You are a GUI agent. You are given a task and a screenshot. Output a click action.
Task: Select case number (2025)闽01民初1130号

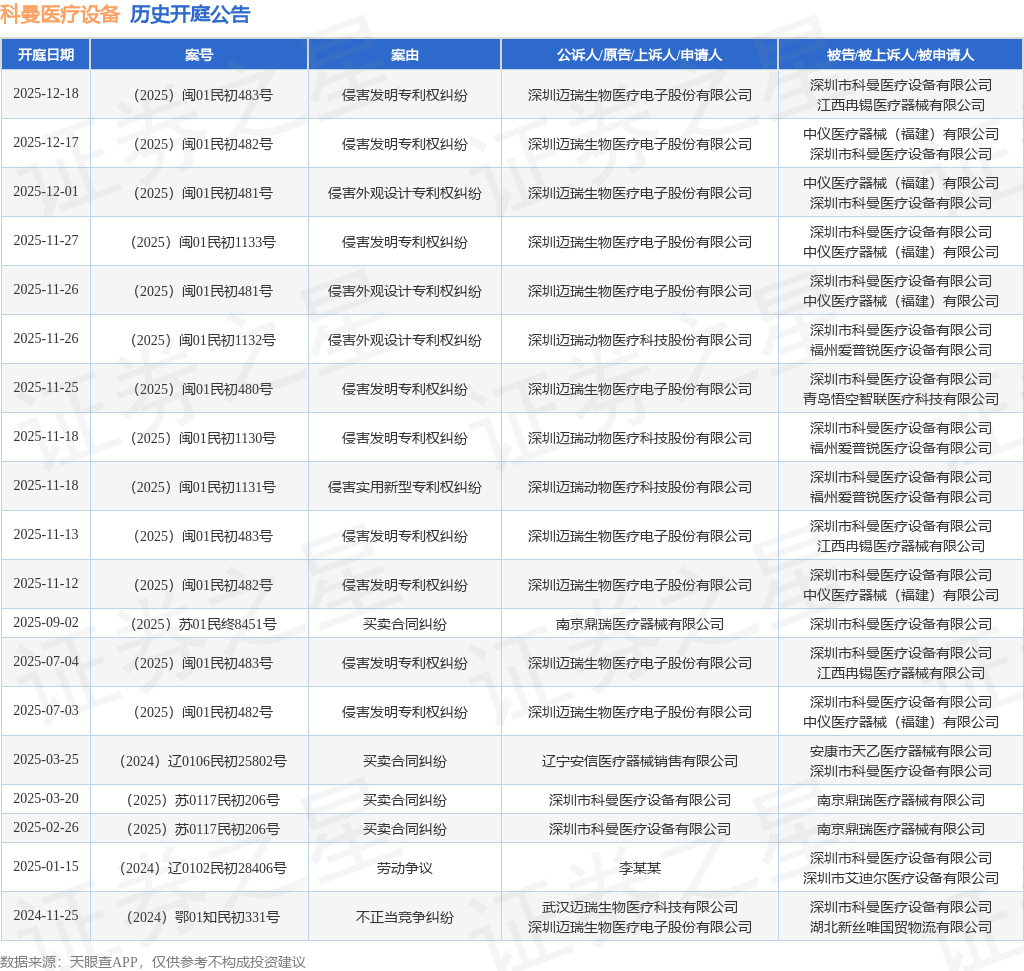203,438
